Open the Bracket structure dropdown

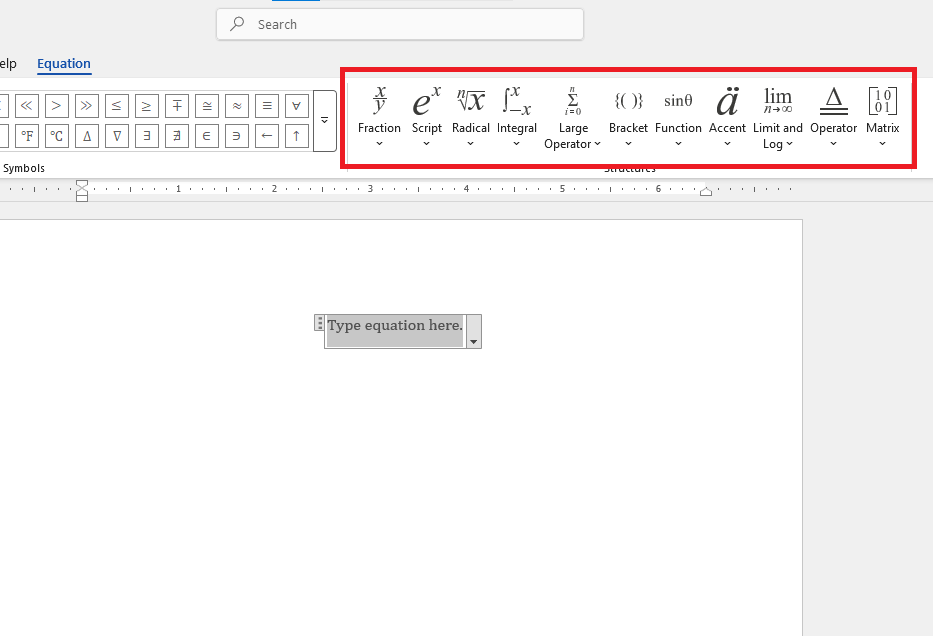pos(628,117)
